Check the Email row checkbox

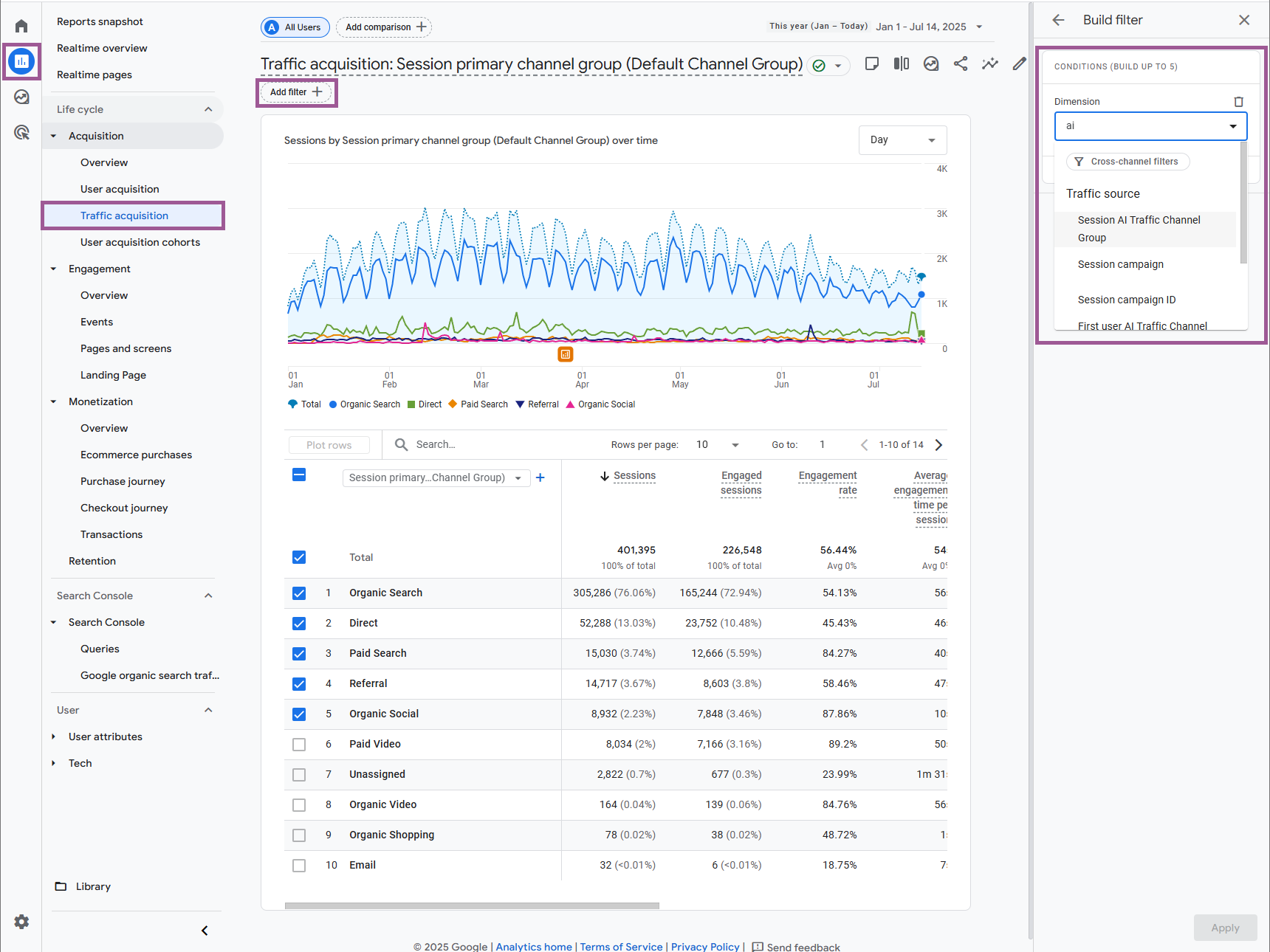(x=299, y=865)
